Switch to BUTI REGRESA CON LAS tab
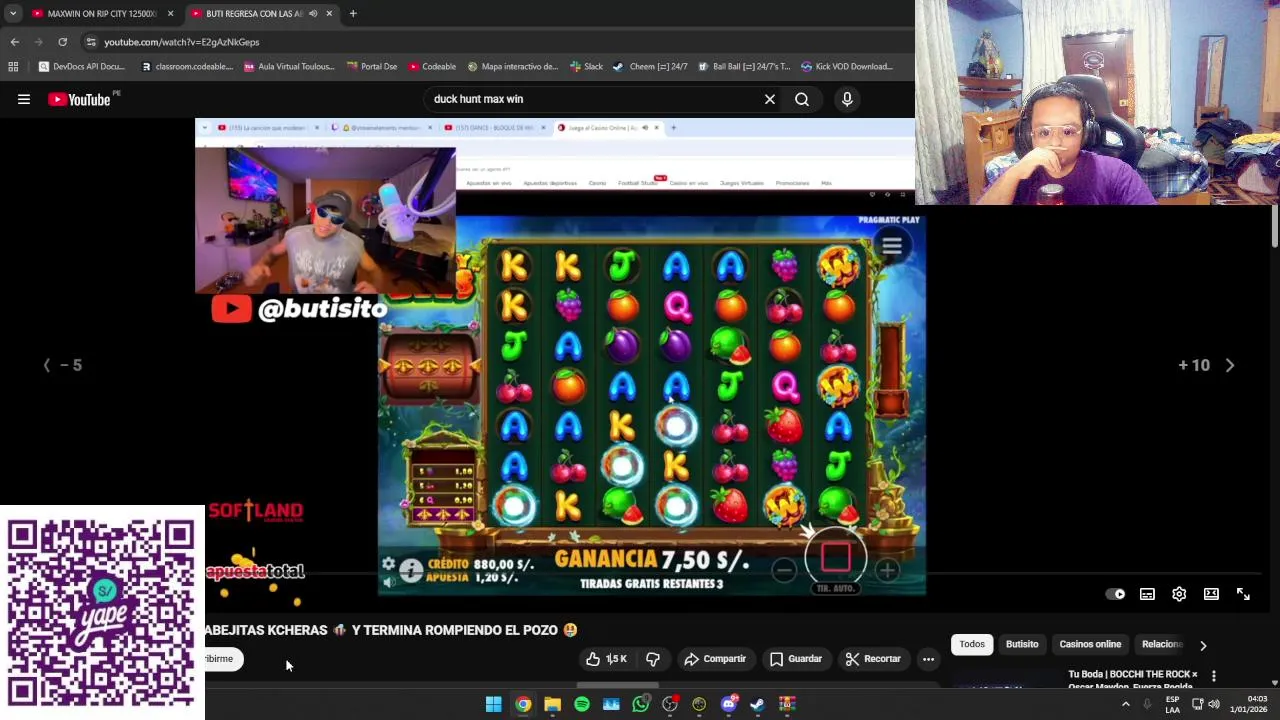 pyautogui.click(x=262, y=14)
